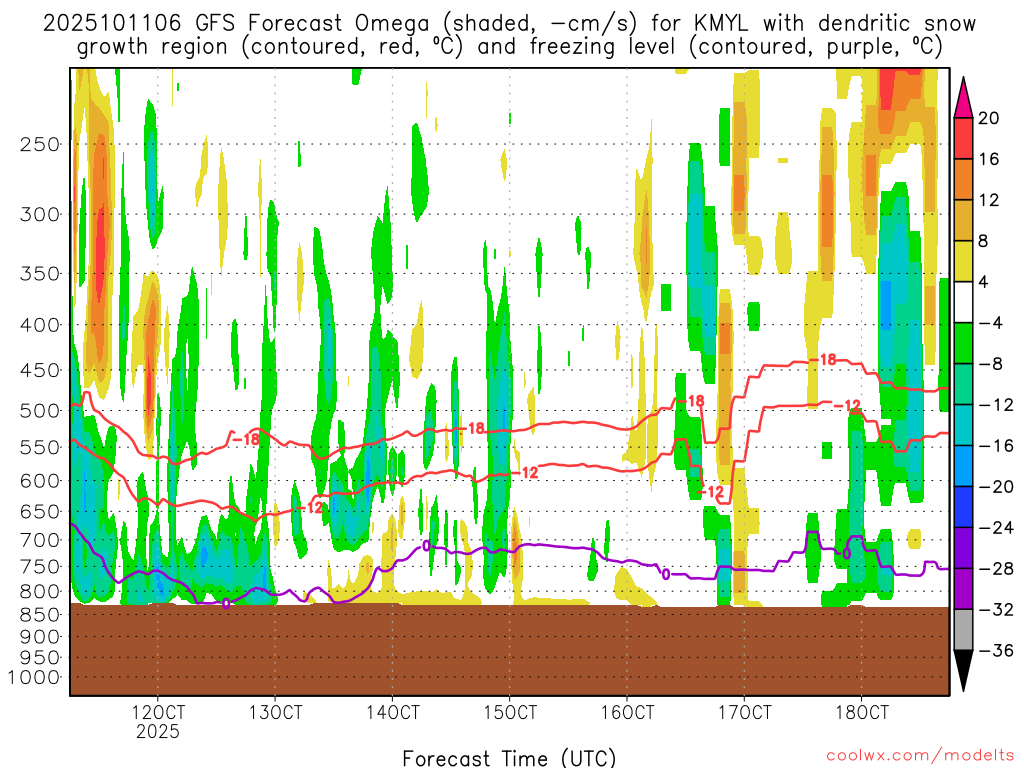
Task: Click the 150CT time axis label
Action: tap(510, 712)
